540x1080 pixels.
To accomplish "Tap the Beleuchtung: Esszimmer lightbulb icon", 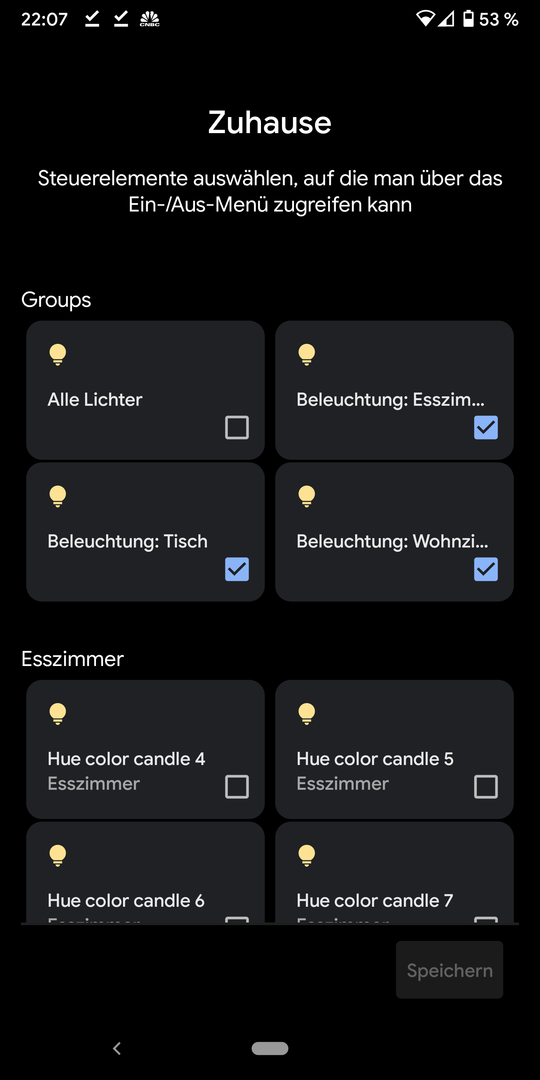I will tap(307, 355).
